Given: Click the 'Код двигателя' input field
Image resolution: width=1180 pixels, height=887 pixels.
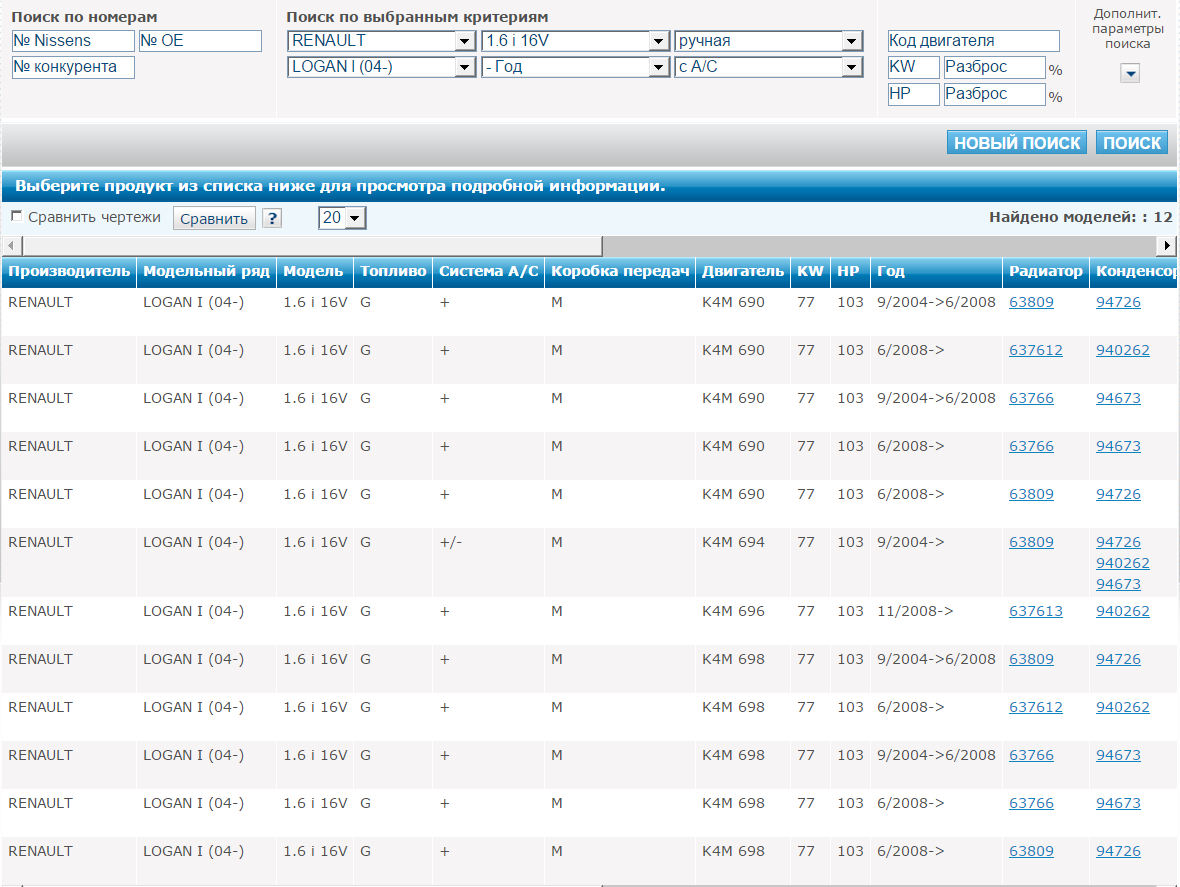Looking at the screenshot, I should click(x=974, y=41).
